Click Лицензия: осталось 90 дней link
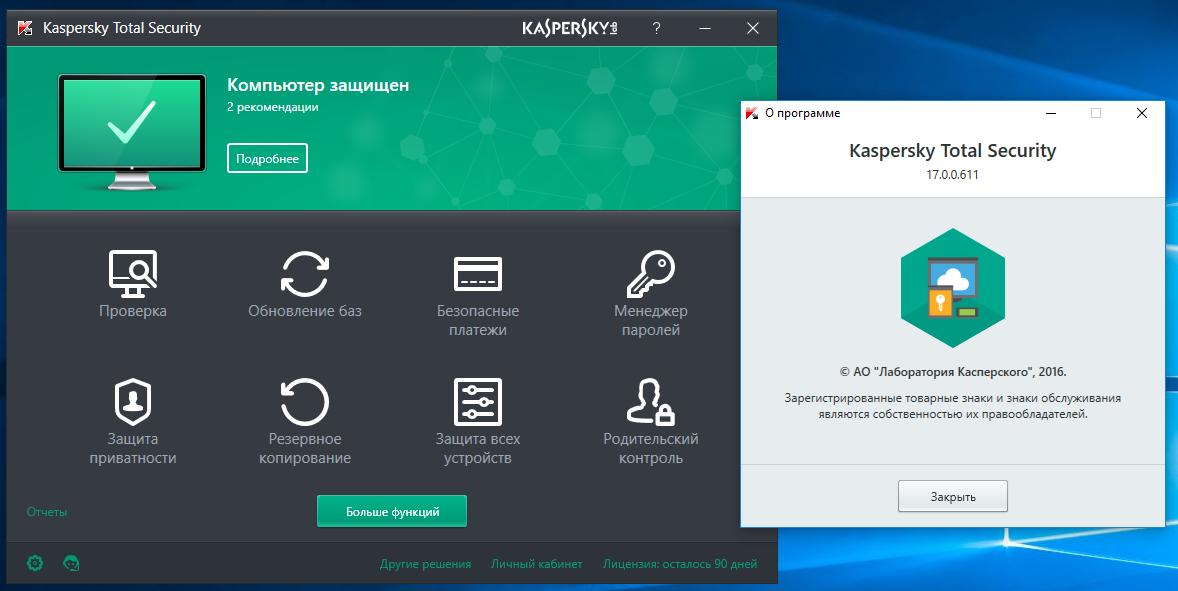The height and width of the screenshot is (591, 1178). (680, 563)
